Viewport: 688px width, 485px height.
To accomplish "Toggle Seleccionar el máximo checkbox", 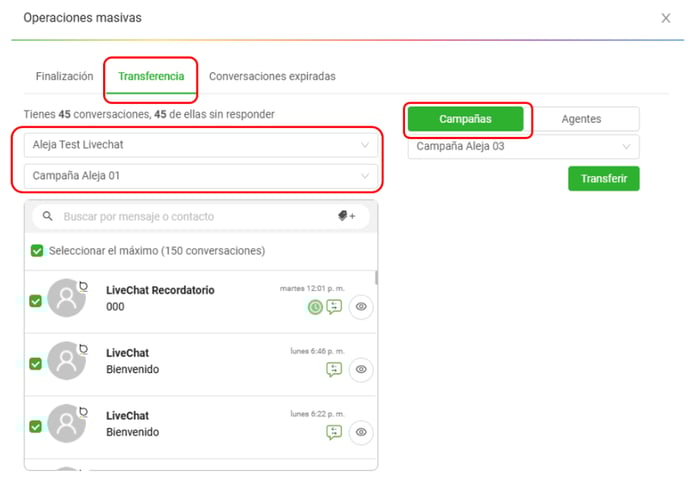I will tap(37, 251).
